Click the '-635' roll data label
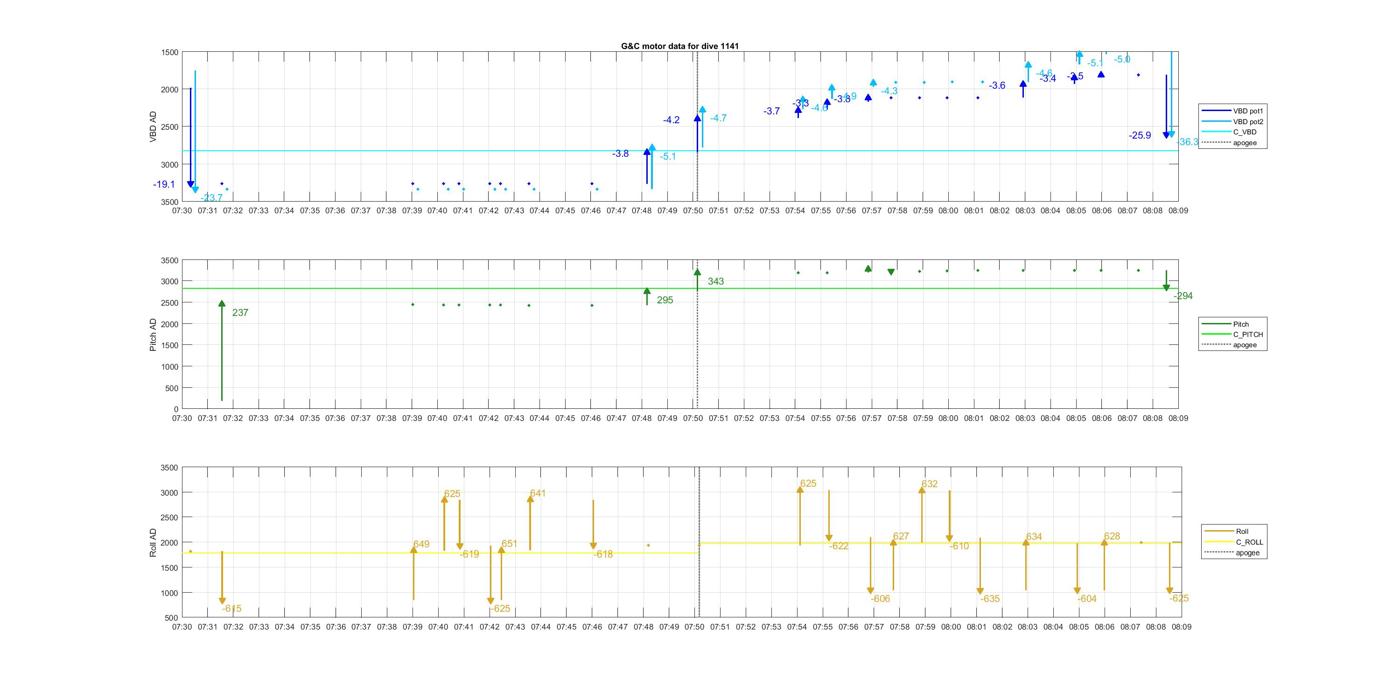This screenshot has width=1400, height=693. 990,599
